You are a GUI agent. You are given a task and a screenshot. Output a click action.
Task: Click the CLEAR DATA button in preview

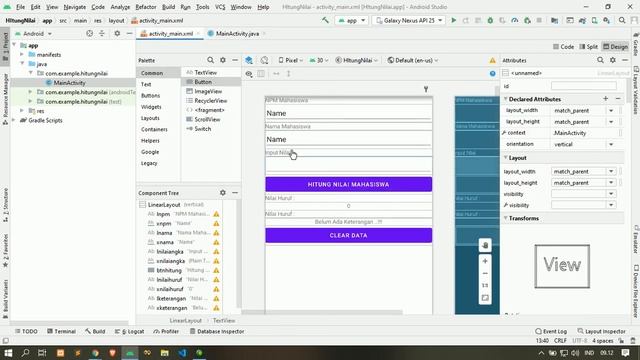349,236
